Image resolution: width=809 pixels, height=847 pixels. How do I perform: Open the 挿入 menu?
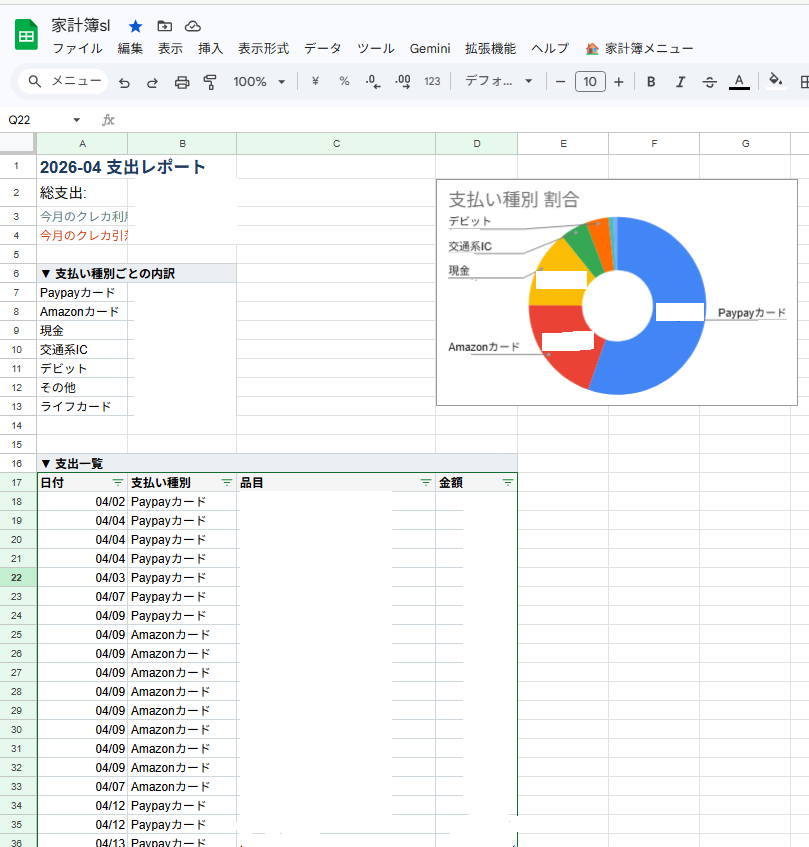(x=210, y=49)
